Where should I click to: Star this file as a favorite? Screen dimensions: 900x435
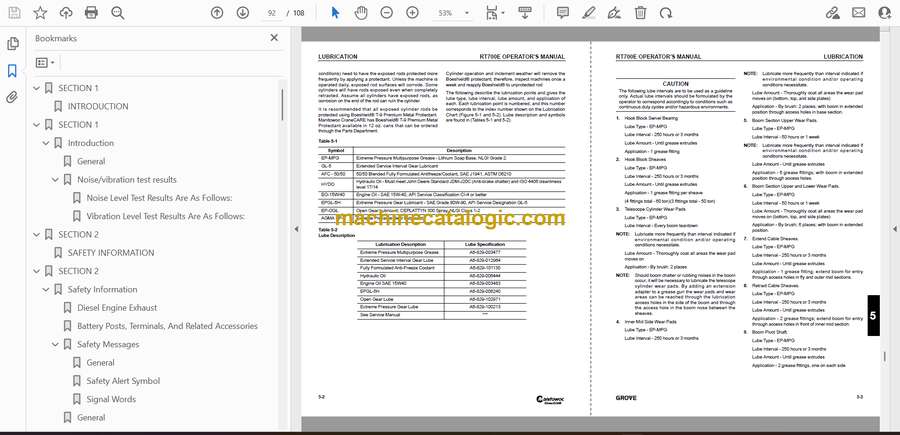[40, 13]
